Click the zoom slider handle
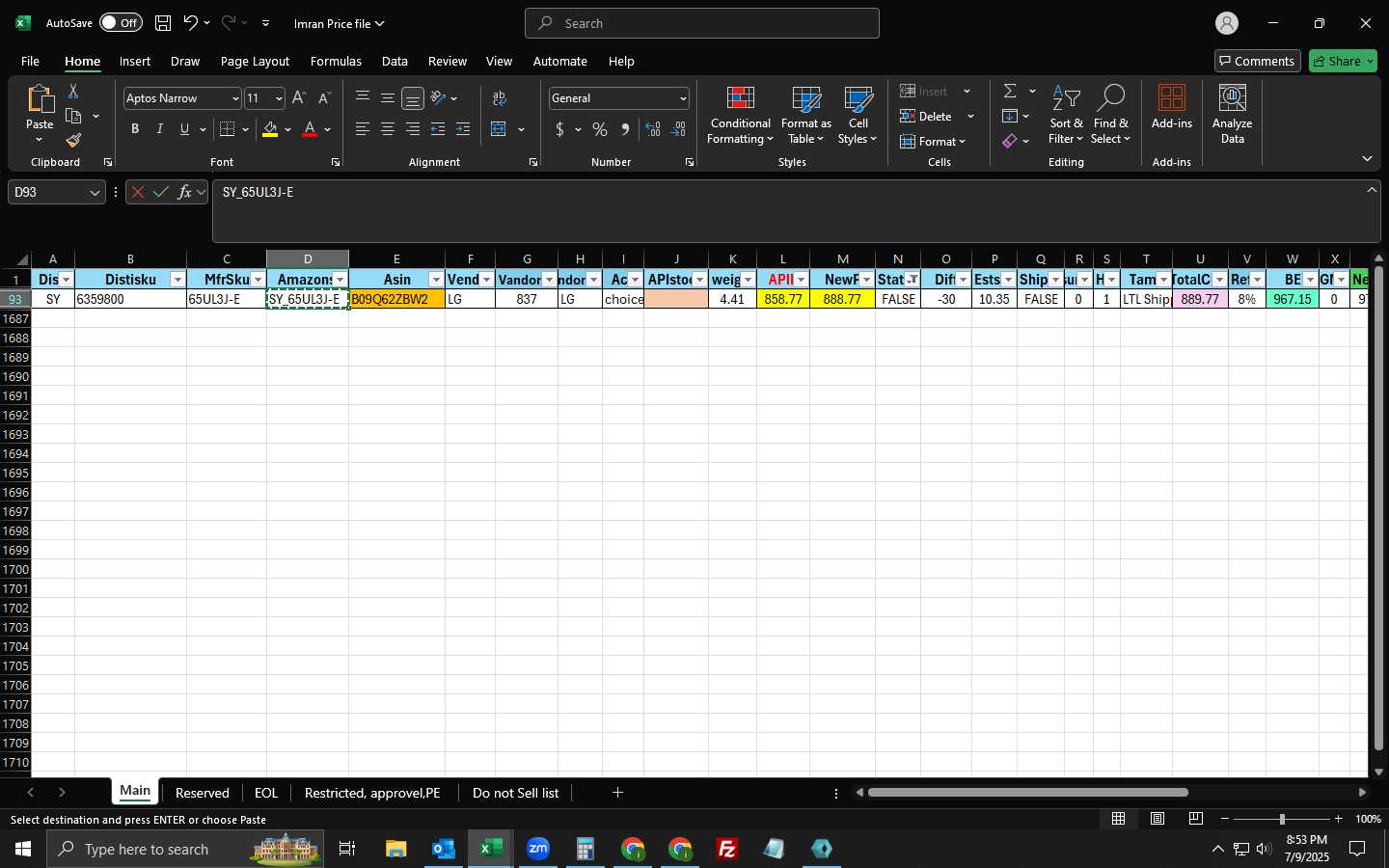 click(1282, 819)
